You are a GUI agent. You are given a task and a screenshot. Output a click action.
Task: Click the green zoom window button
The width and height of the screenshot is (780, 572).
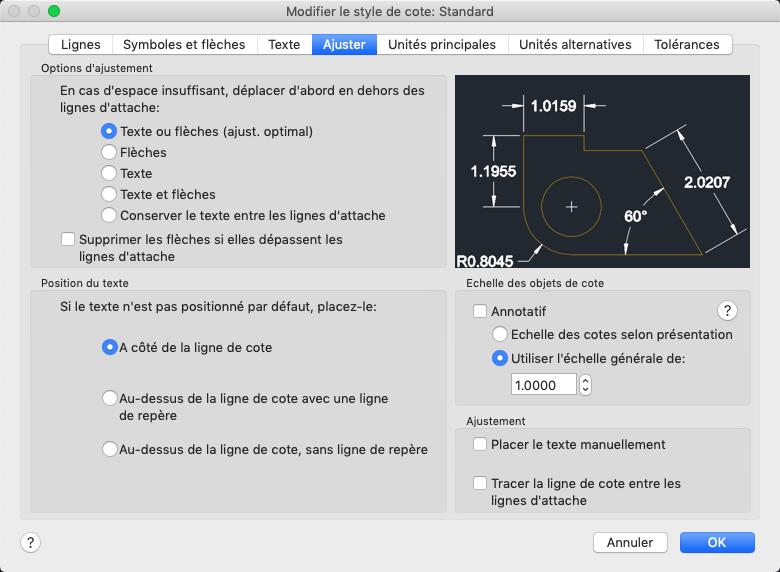pos(54,11)
